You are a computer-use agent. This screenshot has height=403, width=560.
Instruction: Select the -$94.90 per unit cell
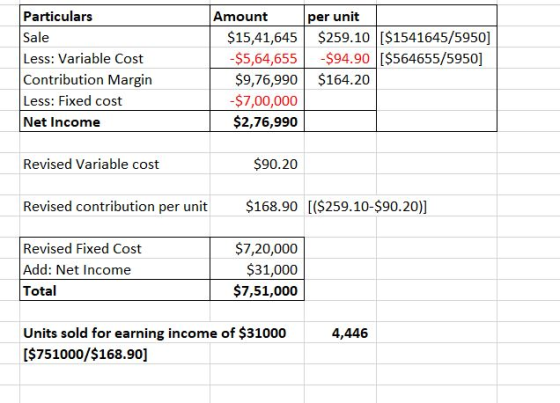pyautogui.click(x=340, y=58)
